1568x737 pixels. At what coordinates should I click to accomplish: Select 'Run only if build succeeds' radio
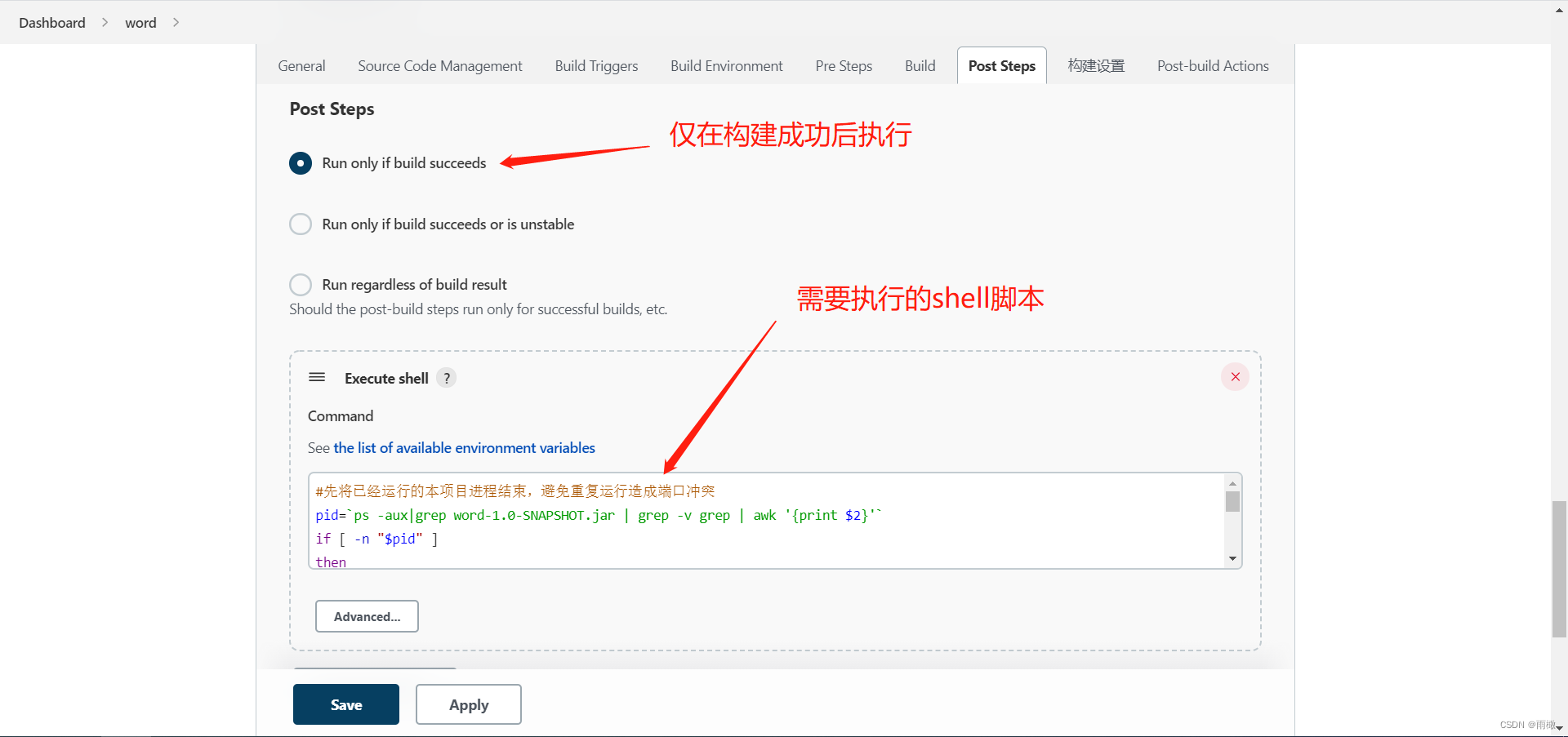pos(301,163)
